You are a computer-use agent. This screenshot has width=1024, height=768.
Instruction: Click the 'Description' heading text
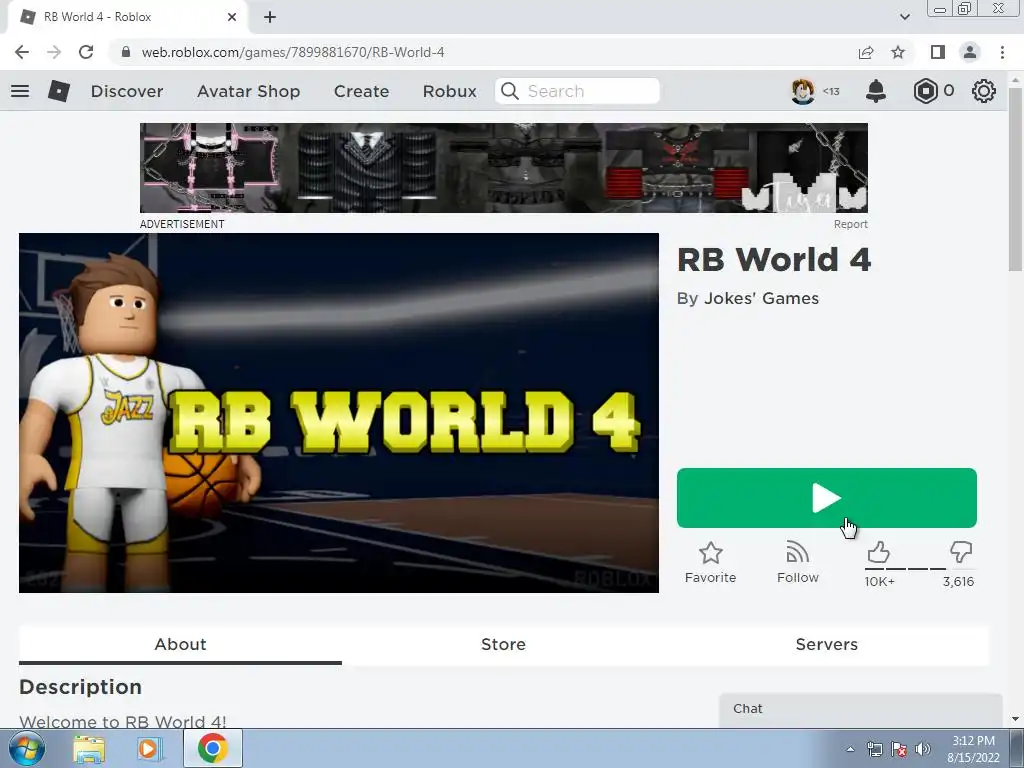80,687
